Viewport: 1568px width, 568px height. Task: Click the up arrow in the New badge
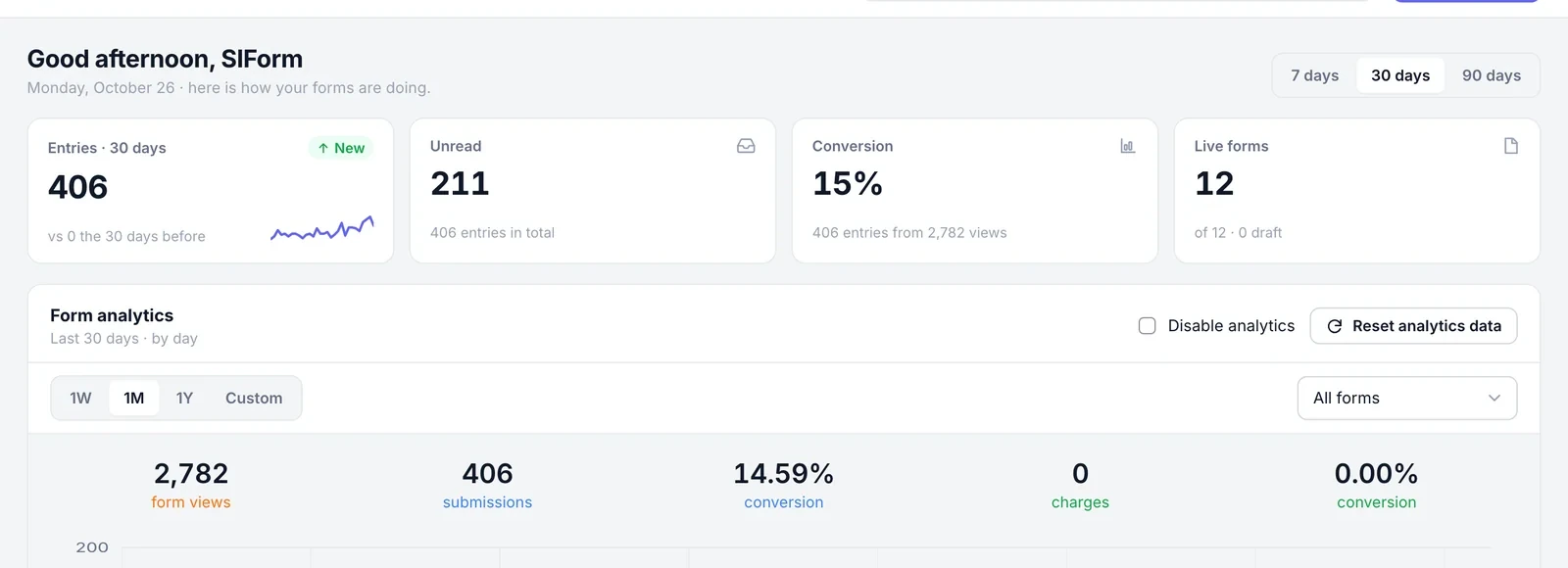coord(323,148)
